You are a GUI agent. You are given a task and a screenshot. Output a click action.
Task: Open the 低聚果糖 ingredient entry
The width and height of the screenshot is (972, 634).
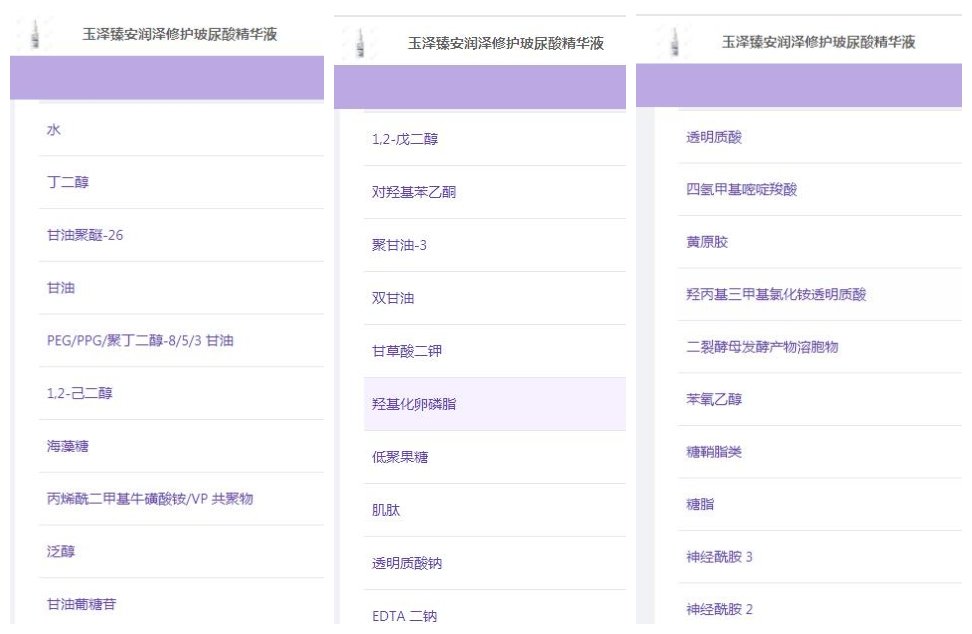click(x=400, y=457)
